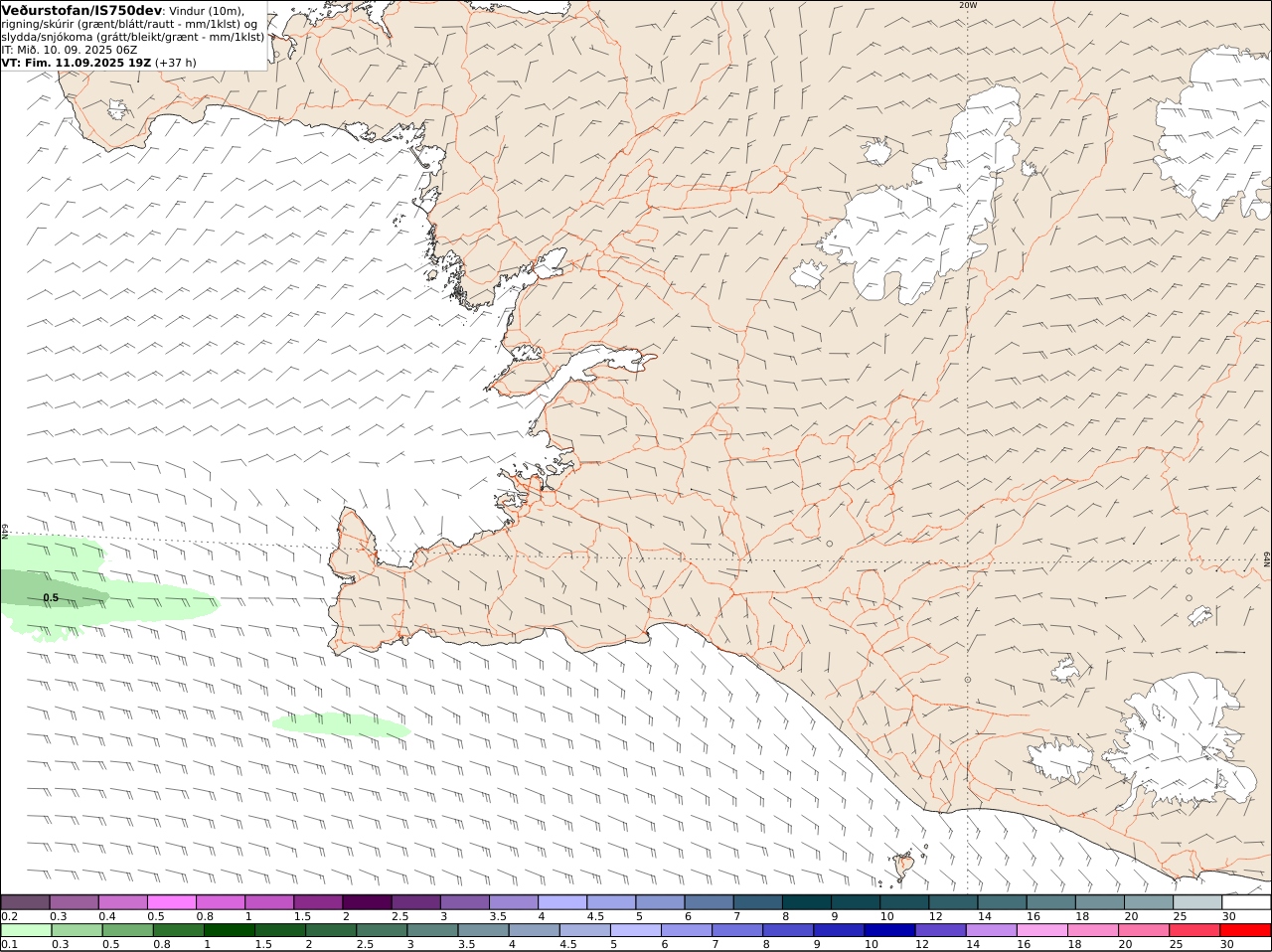The image size is (1272, 952).
Task: Pick the lower legend swatch labeled 0.8
Action: pos(178,930)
